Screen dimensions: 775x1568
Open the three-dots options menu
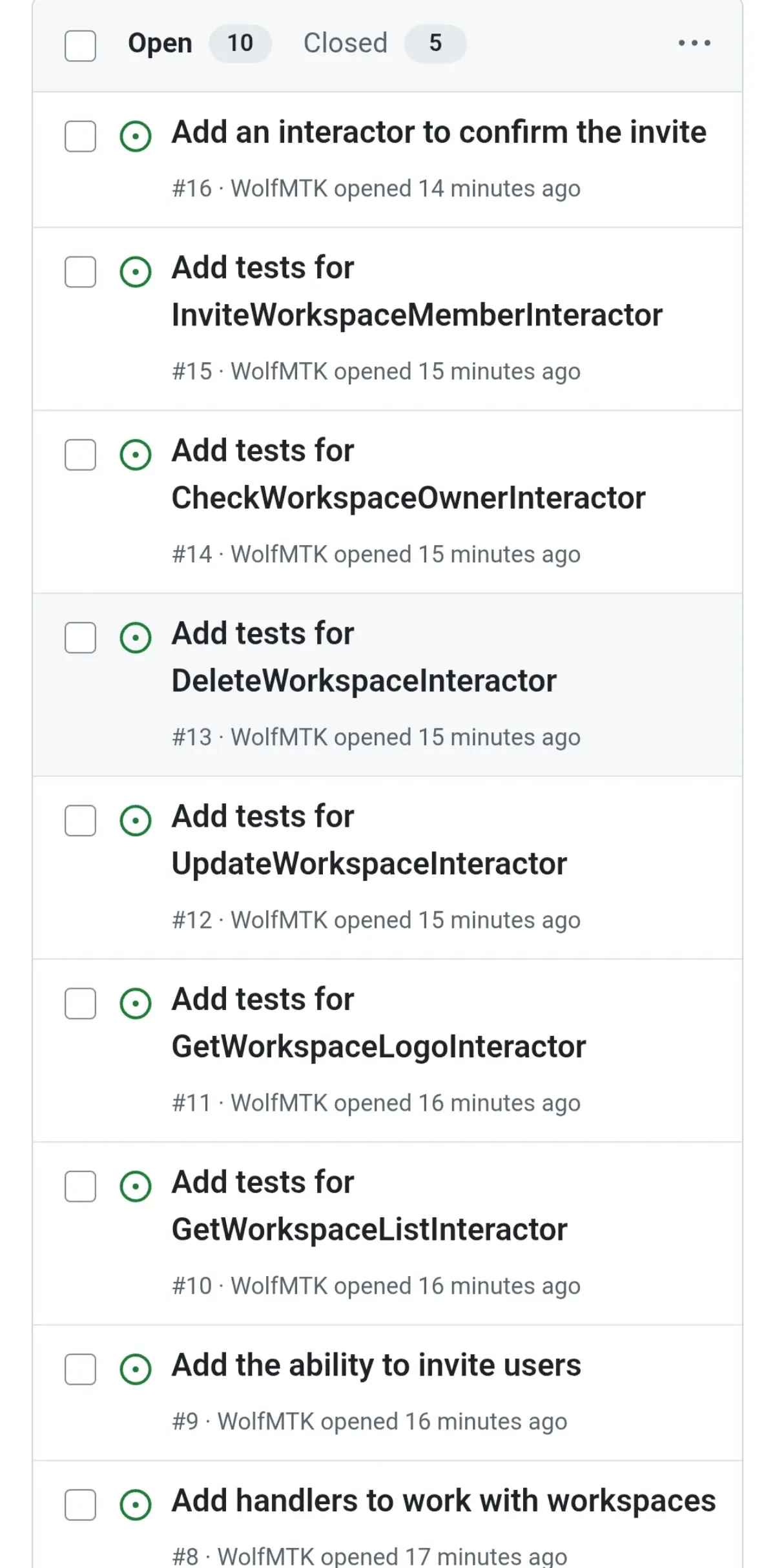694,43
